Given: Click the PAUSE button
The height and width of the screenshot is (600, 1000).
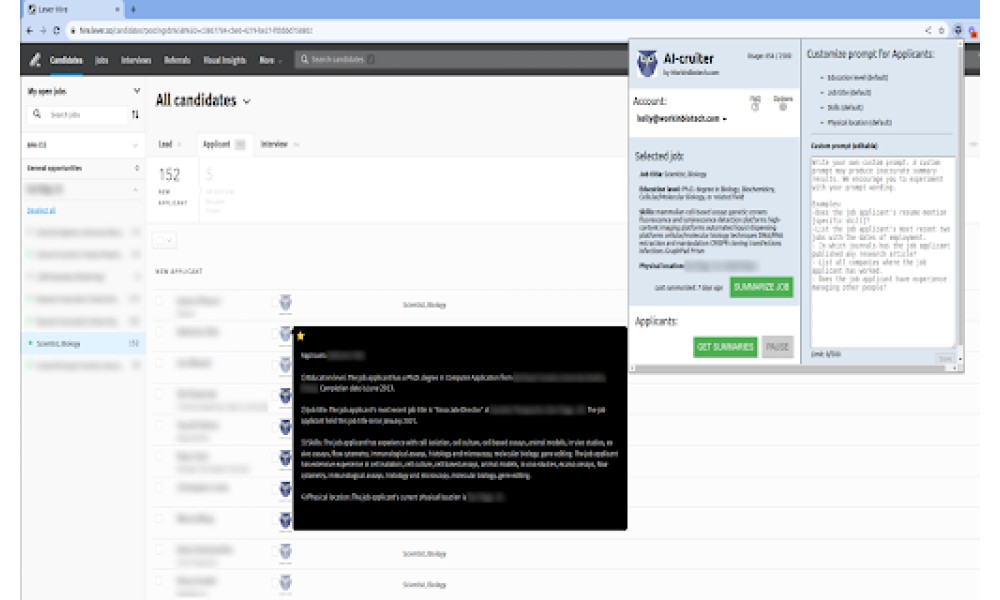Looking at the screenshot, I should click(777, 347).
